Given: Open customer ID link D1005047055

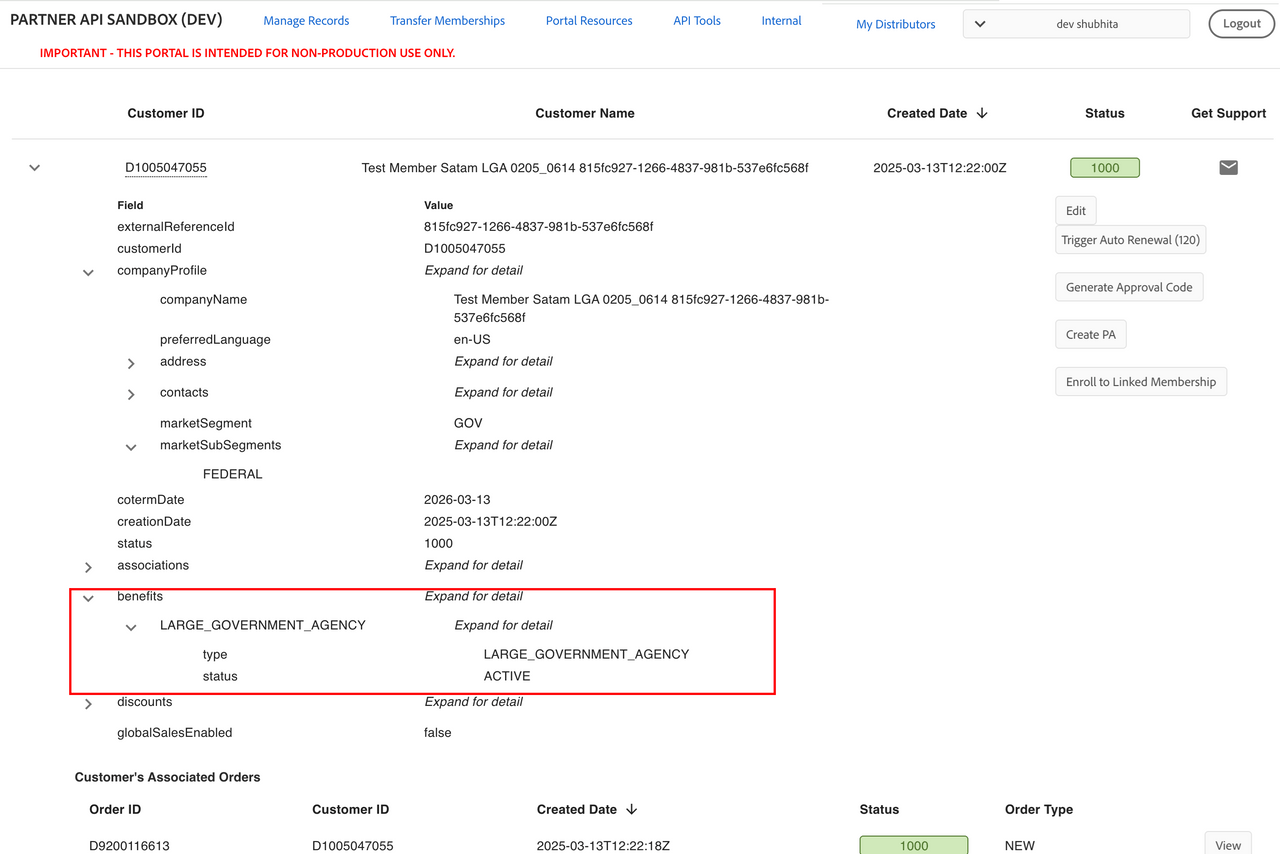Looking at the screenshot, I should pyautogui.click(x=166, y=168).
